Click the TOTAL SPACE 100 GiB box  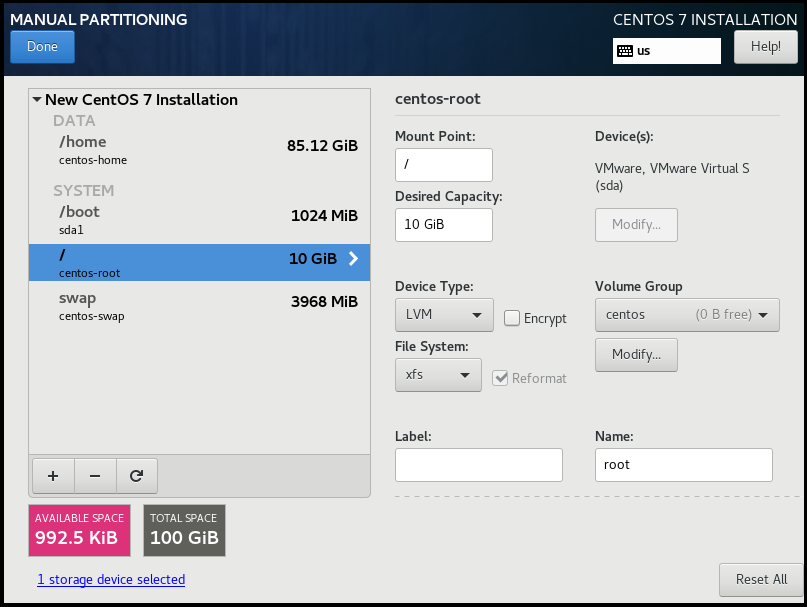point(184,530)
